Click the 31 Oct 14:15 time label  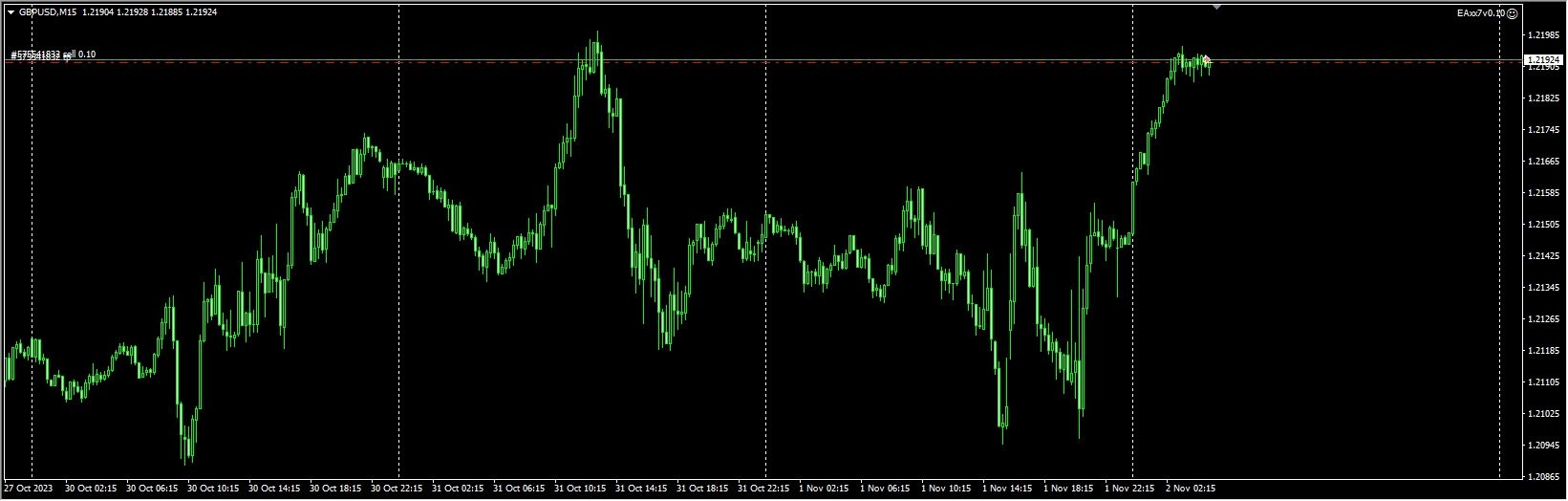pyautogui.click(x=641, y=489)
